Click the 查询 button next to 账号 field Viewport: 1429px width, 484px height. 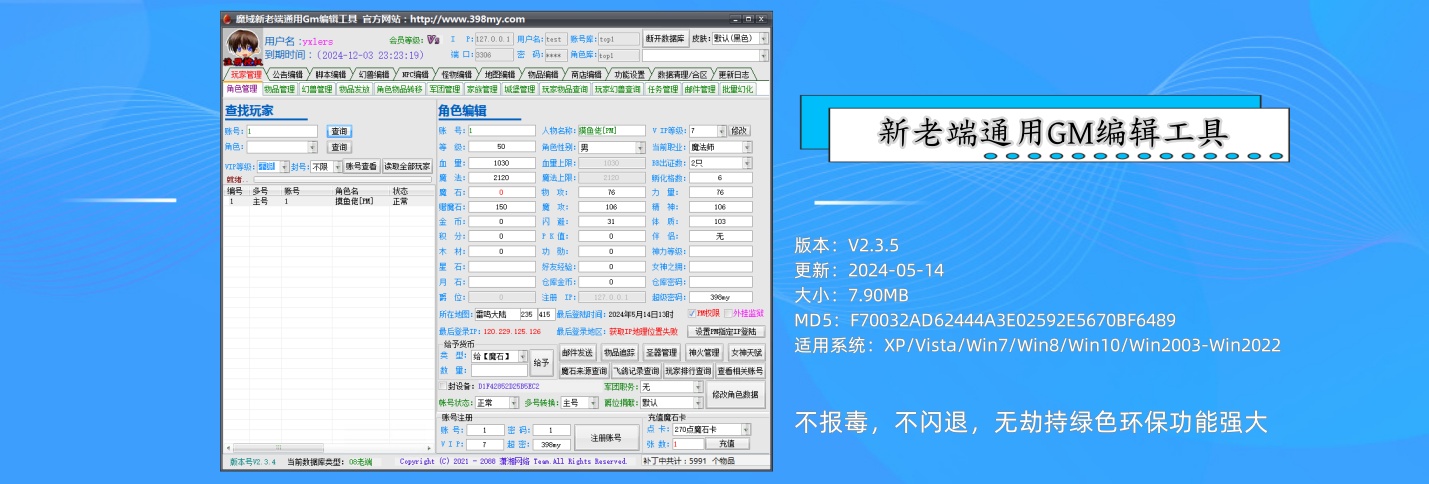339,131
